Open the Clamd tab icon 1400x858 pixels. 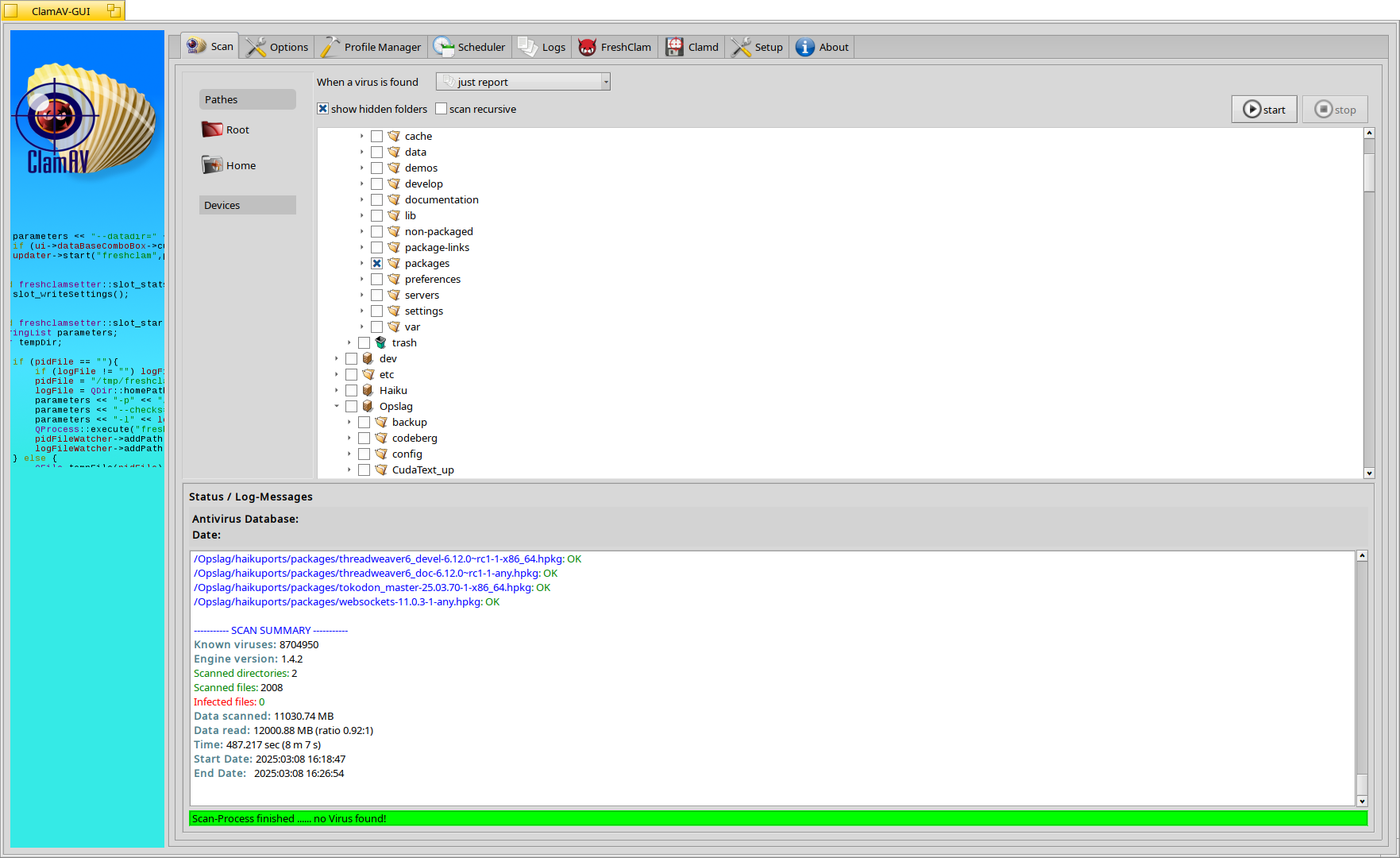(x=674, y=48)
